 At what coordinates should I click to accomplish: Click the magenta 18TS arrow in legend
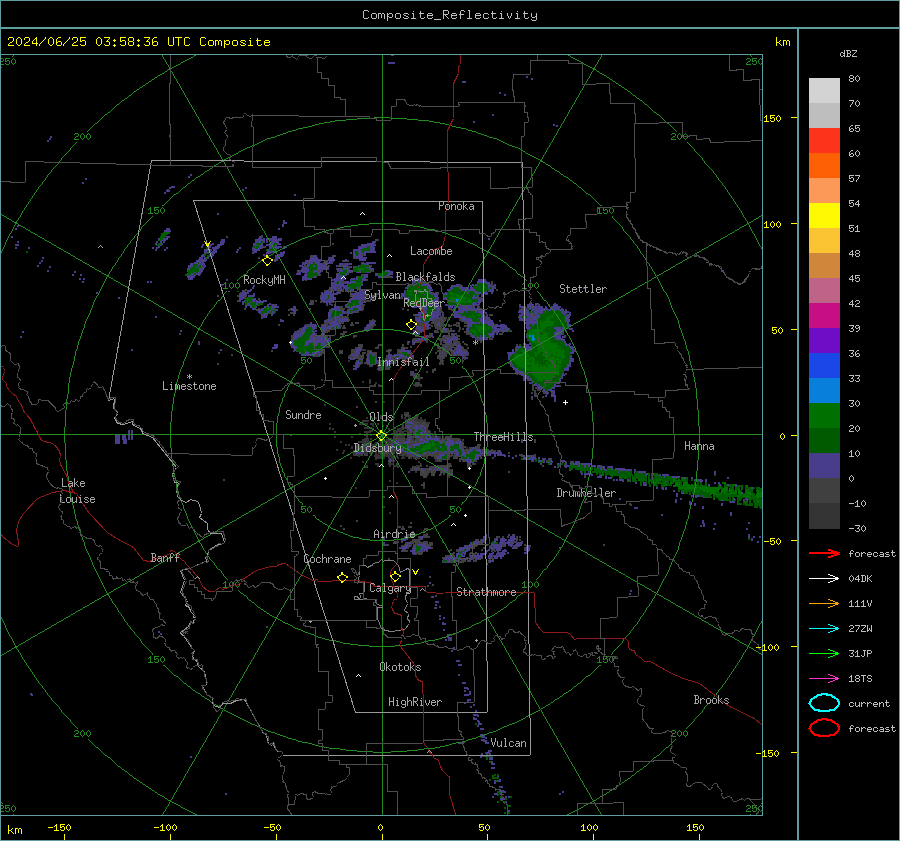[x=824, y=679]
